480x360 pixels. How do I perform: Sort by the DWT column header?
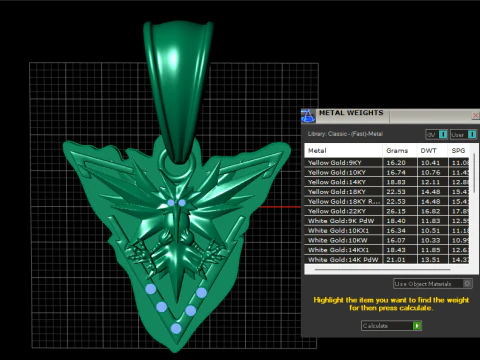click(x=432, y=151)
